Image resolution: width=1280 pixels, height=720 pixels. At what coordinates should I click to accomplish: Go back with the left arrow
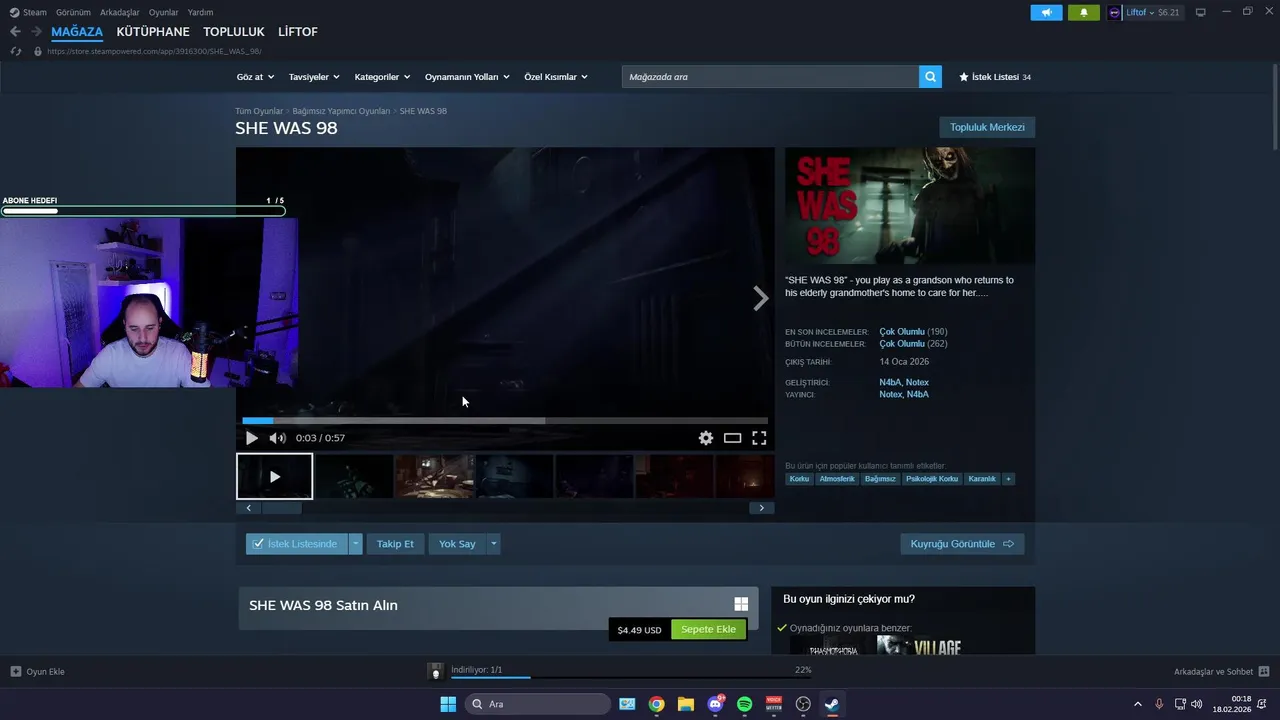(15, 32)
